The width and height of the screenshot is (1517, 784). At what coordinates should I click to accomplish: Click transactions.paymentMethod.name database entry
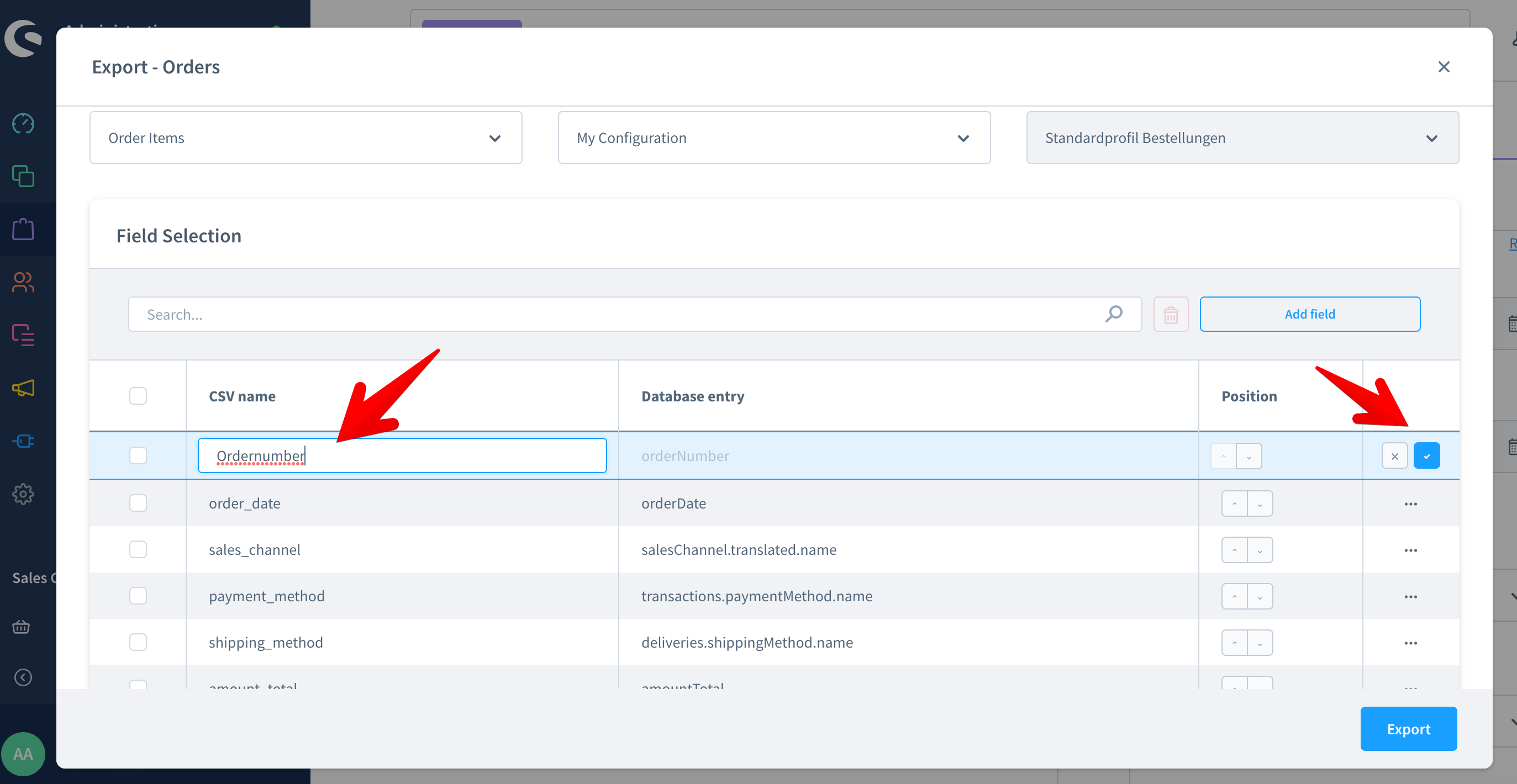click(757, 596)
